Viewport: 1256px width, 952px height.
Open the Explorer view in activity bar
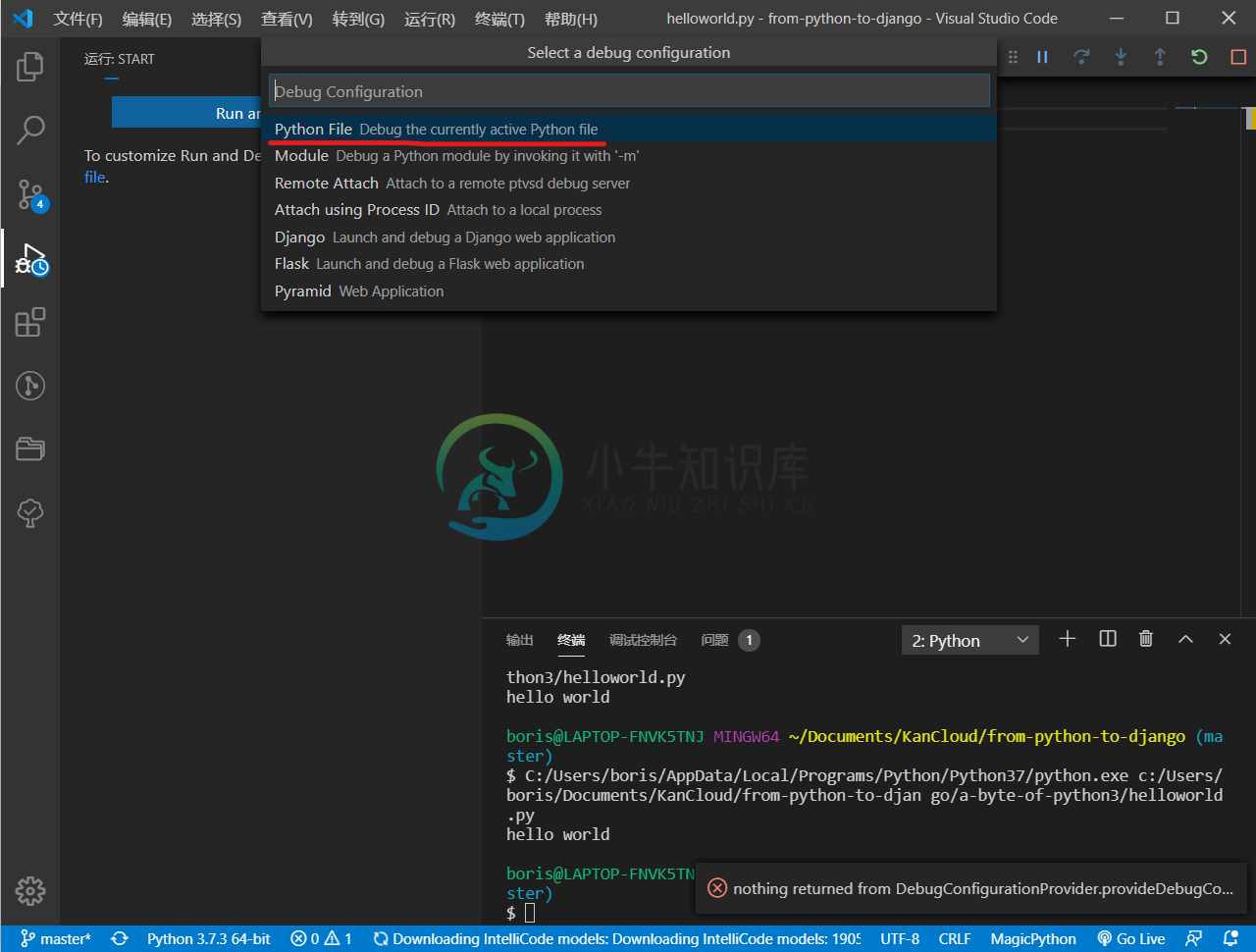(30, 67)
